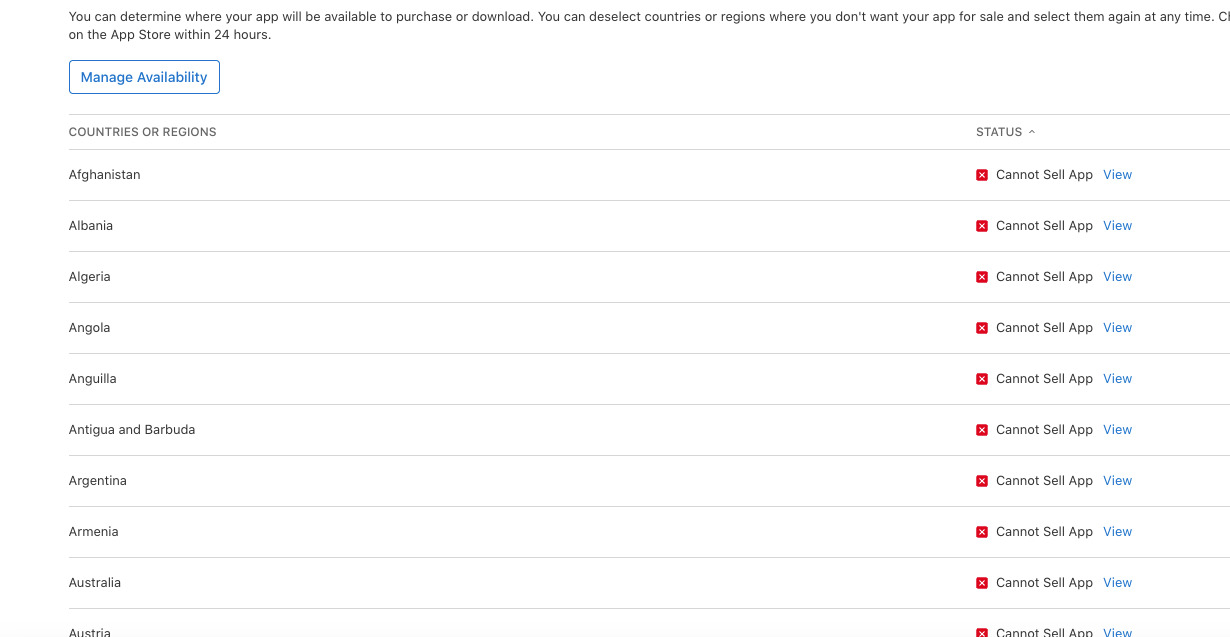Open the View link in Angola row
1230x637 pixels.
tap(1117, 328)
